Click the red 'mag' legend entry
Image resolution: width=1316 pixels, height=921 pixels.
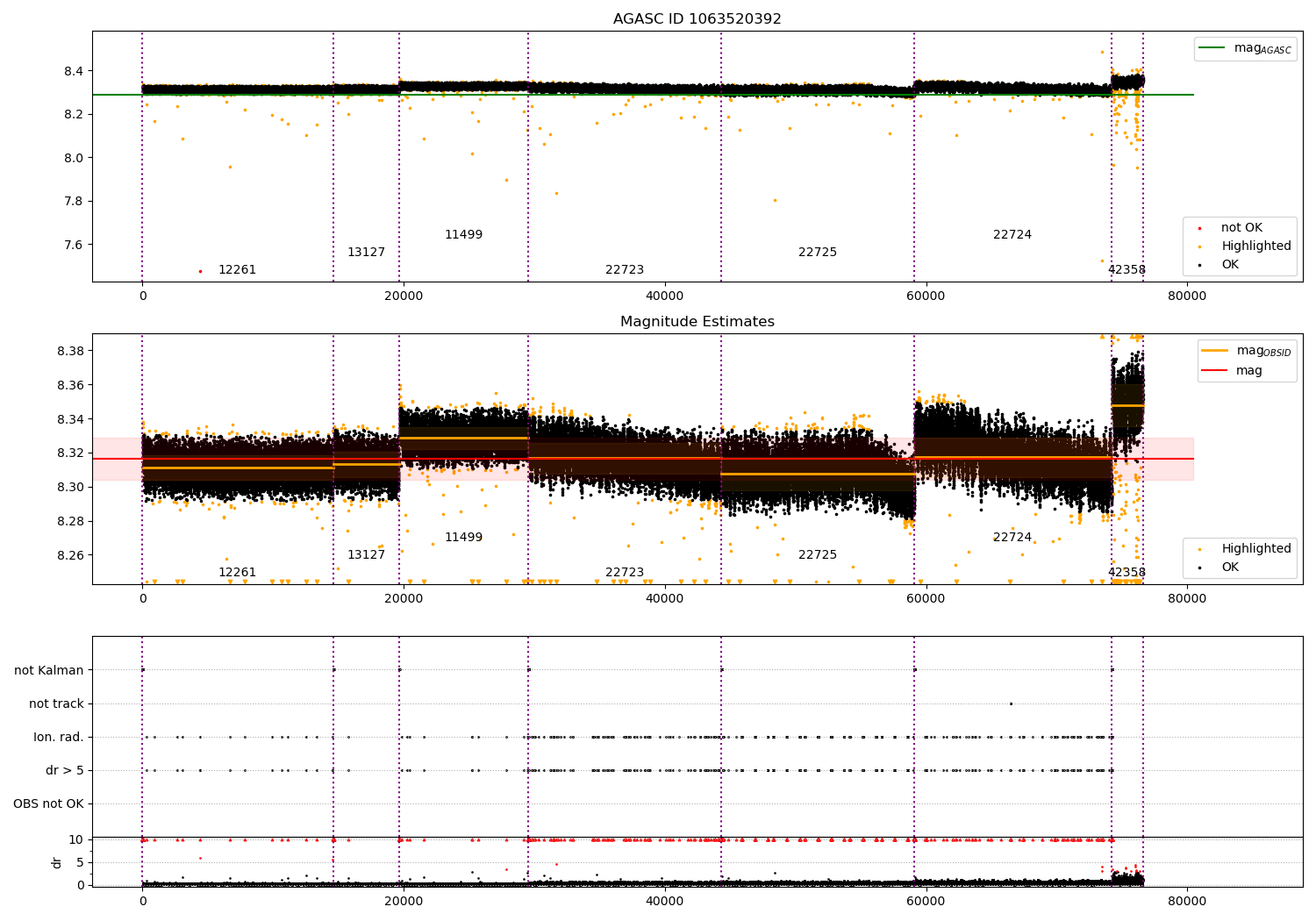point(1233,371)
